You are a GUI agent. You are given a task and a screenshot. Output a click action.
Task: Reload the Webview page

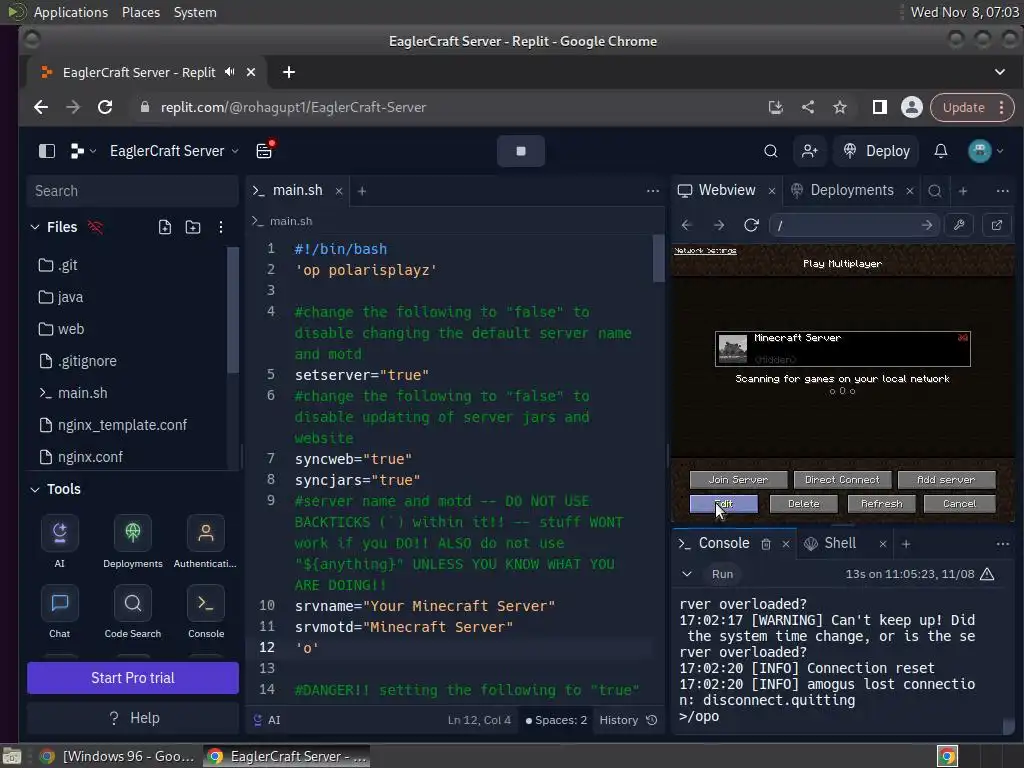[x=751, y=225]
